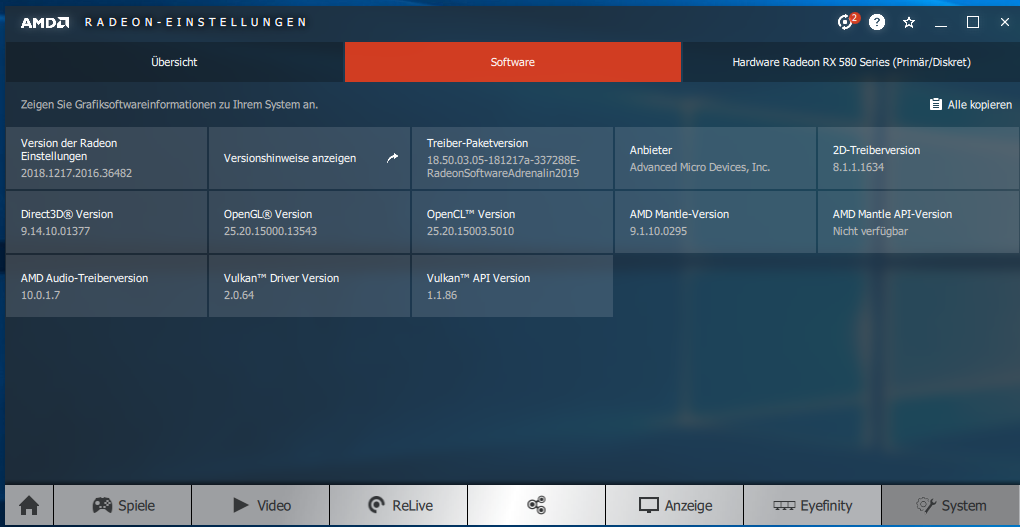
Task: Open Versionshinweise anzeigen tile
Action: point(310,158)
